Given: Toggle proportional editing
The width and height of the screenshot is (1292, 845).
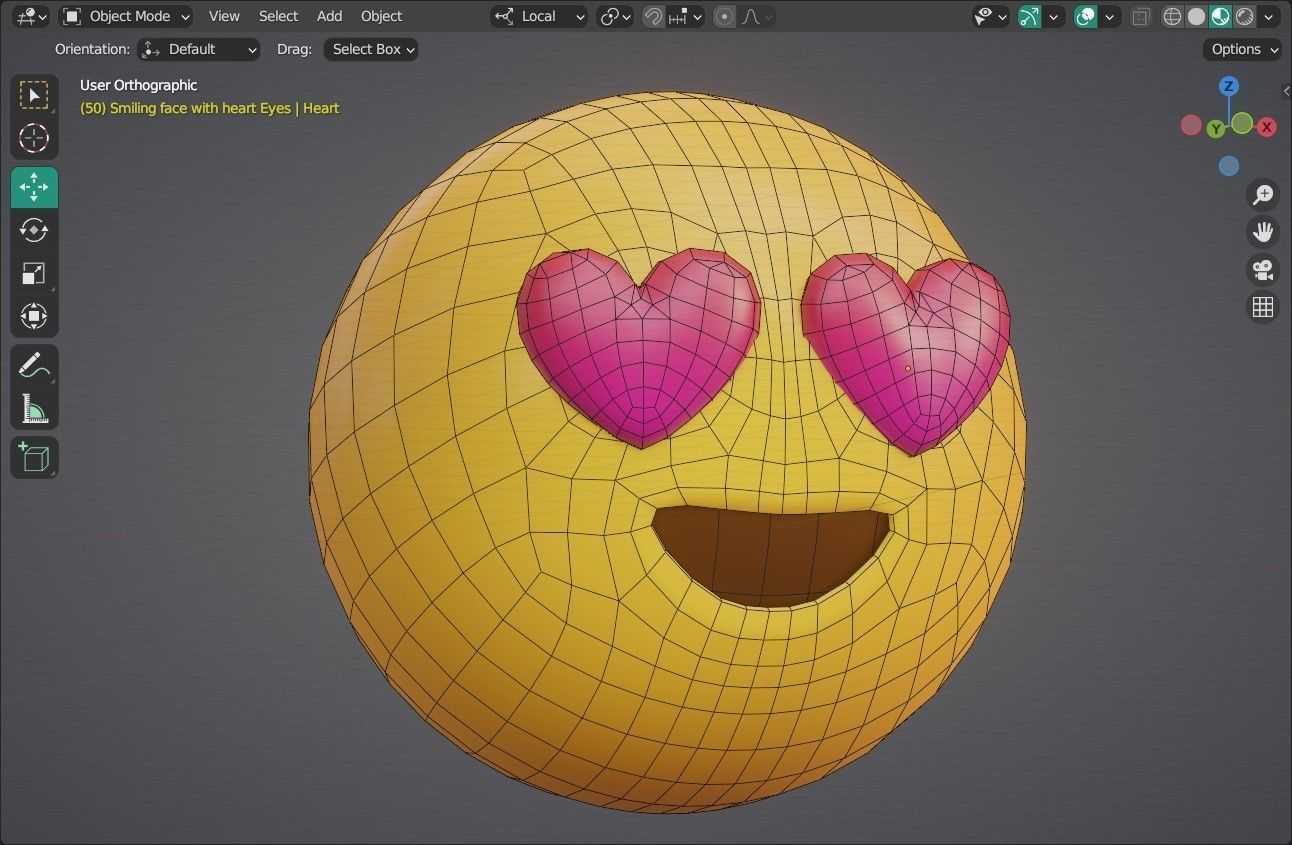Looking at the screenshot, I should 725,16.
